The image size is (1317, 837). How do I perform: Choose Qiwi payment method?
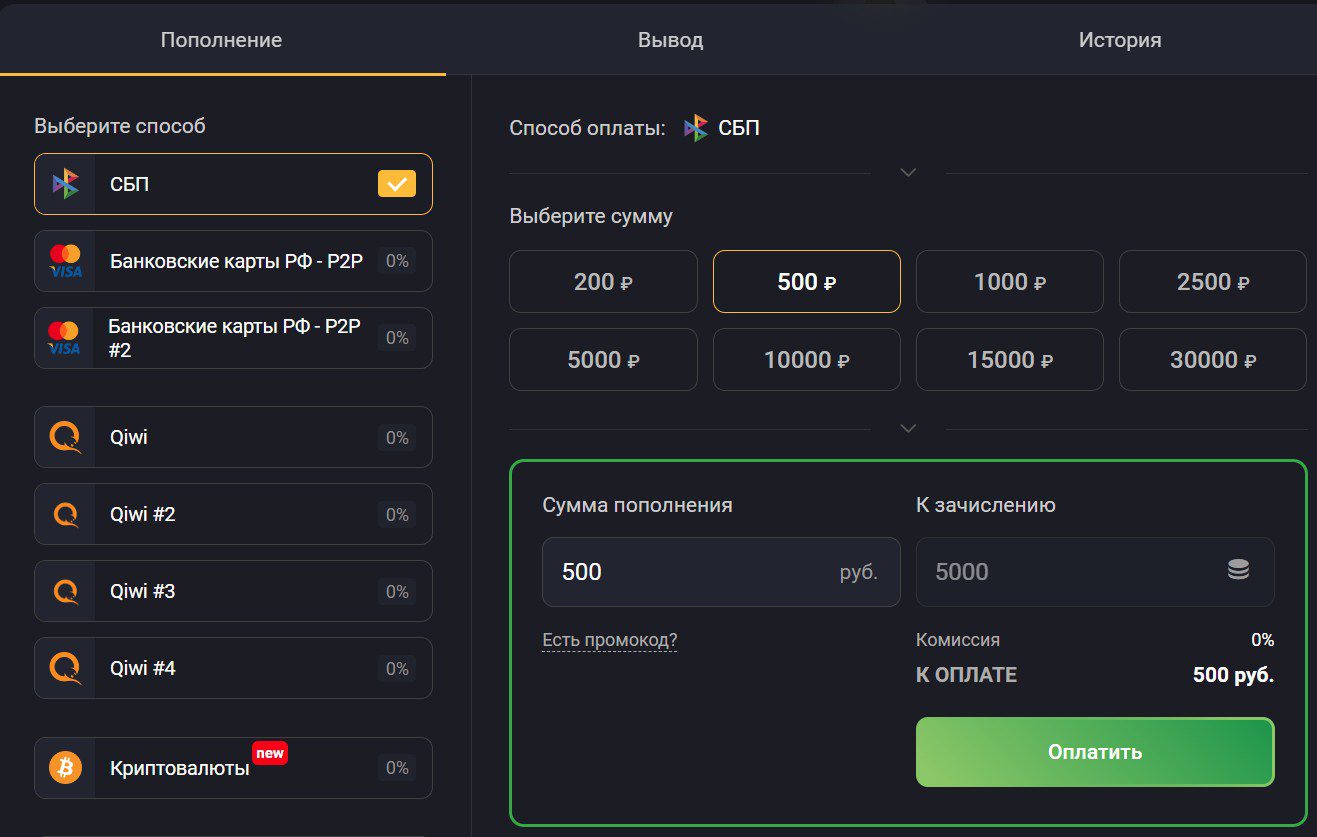tap(233, 437)
